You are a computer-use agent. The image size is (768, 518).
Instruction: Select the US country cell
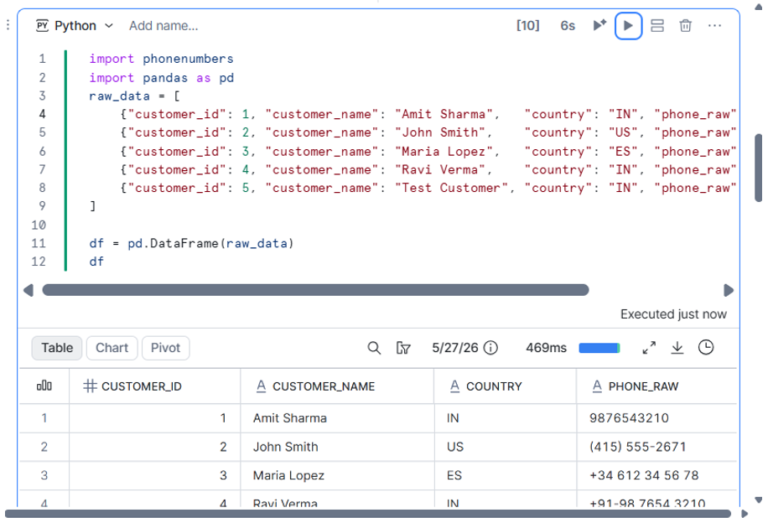505,447
